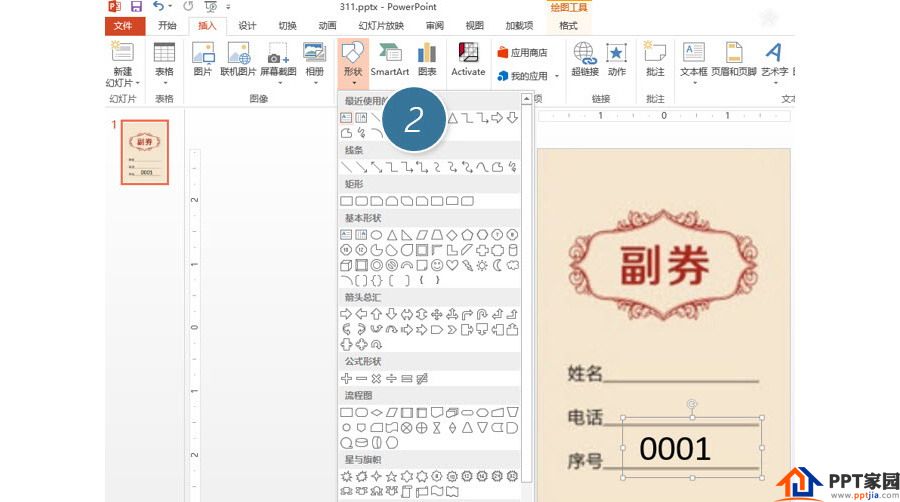Click the redo/repeat icon in the title bar
The width and height of the screenshot is (900, 502).
click(188, 6)
